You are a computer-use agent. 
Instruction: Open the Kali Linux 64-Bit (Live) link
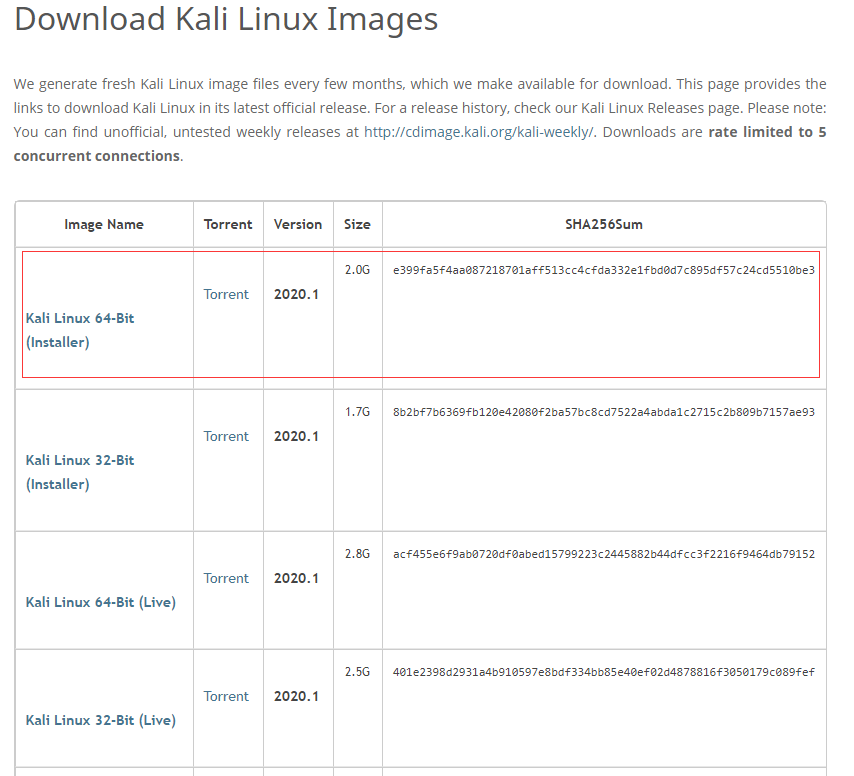point(101,602)
